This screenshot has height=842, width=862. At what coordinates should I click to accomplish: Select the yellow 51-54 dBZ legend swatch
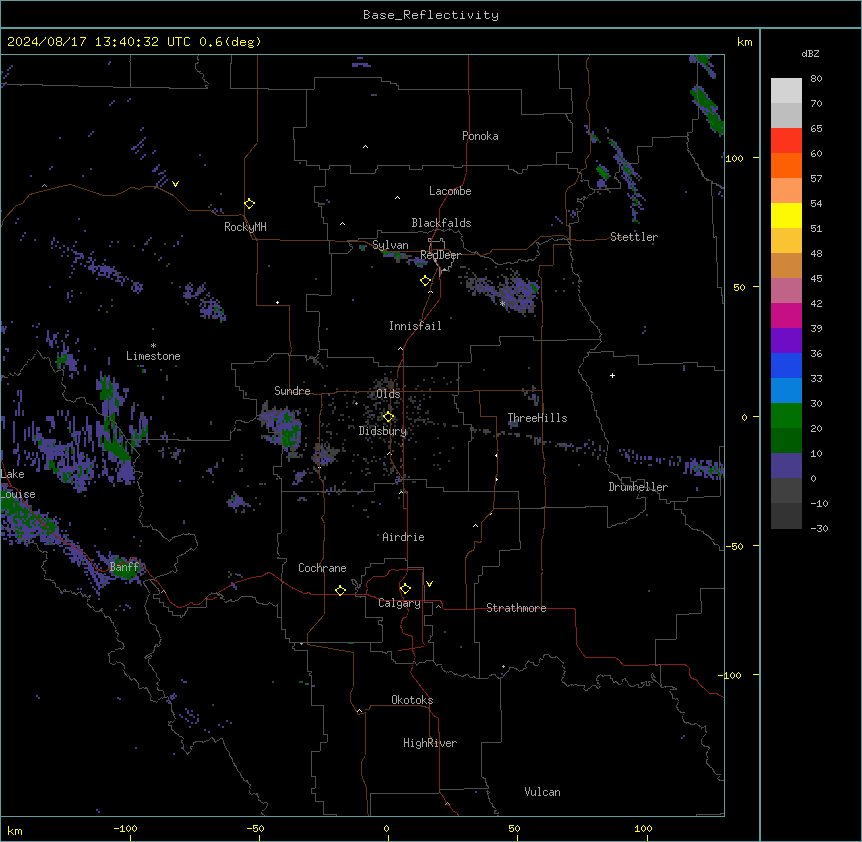(786, 215)
